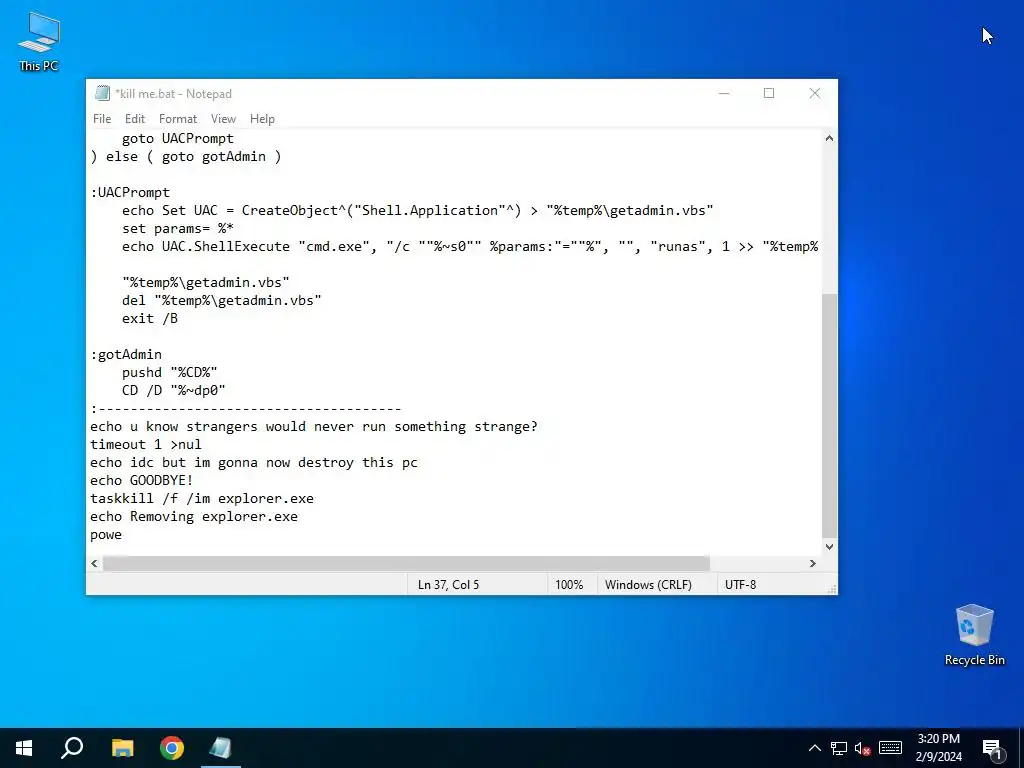
Task: Click 'UTF-8' encoding in the status bar
Action: click(741, 584)
